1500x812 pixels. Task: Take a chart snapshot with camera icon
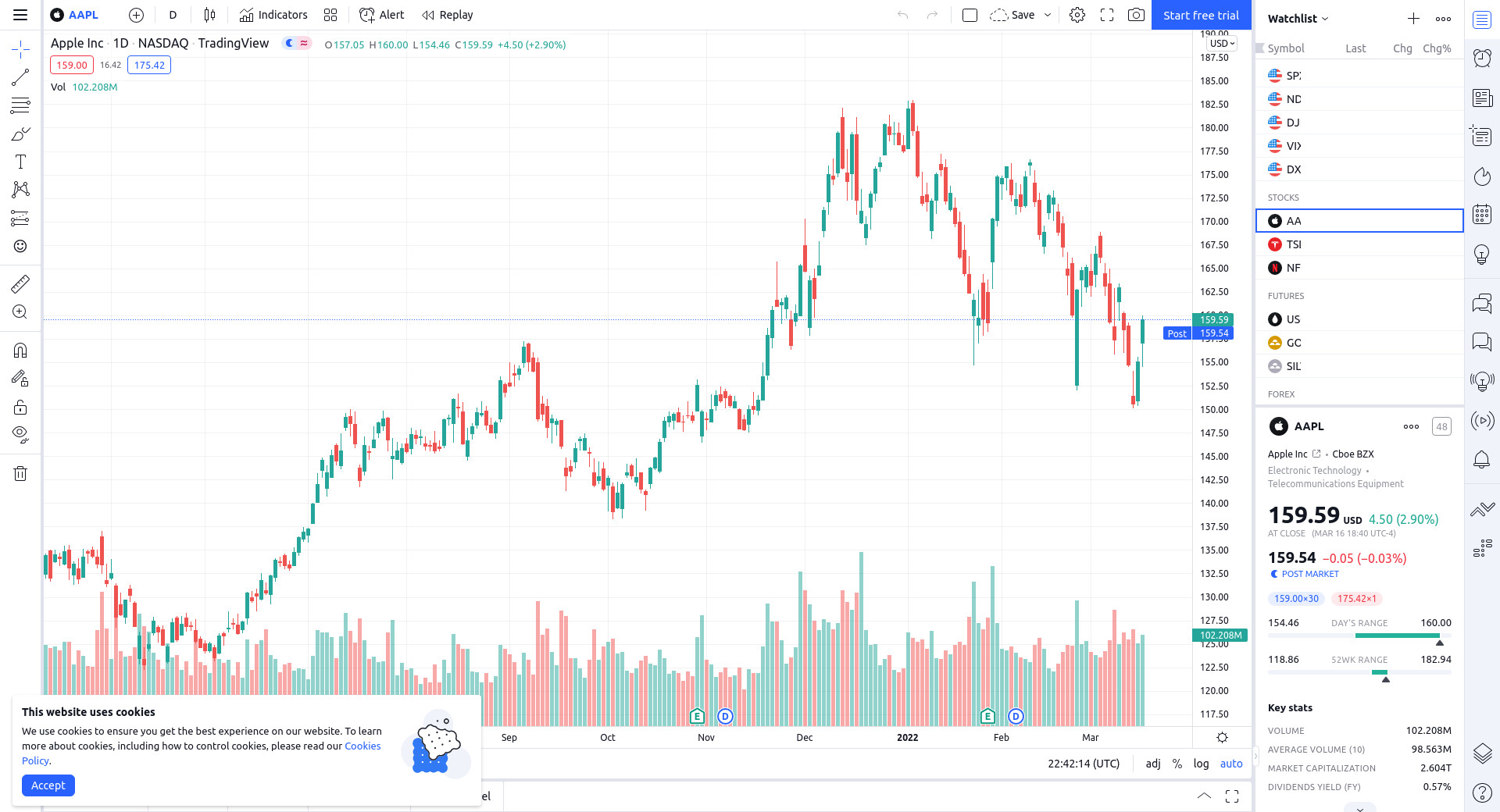click(1136, 15)
